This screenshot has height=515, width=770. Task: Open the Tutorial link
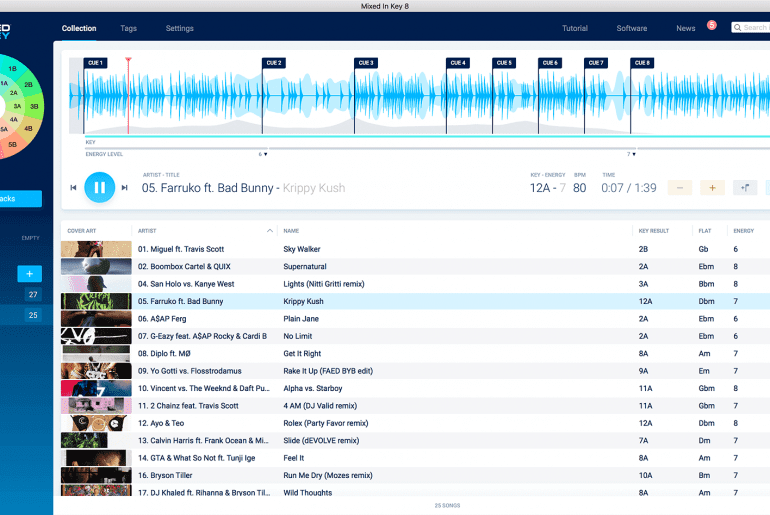click(575, 28)
